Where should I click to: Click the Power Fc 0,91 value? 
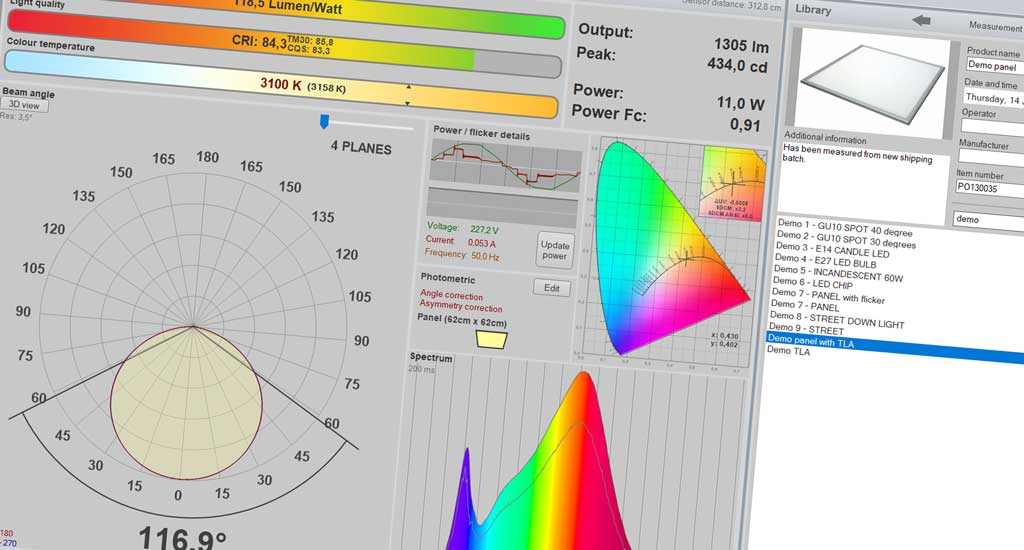click(745, 124)
